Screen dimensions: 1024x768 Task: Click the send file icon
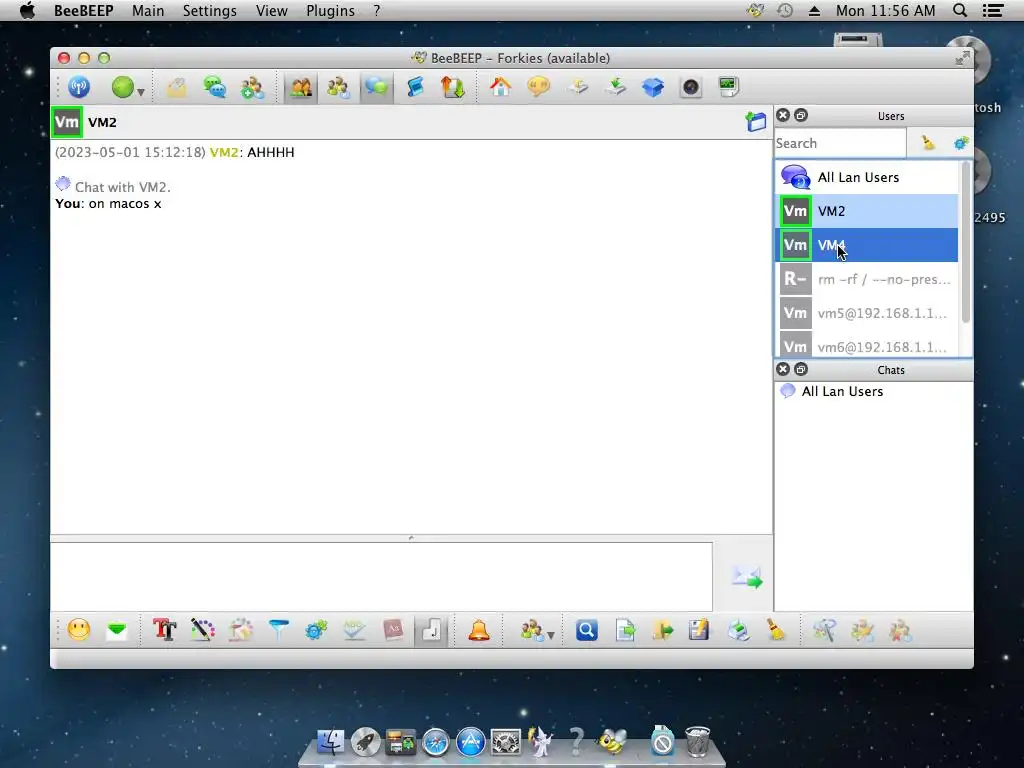(x=625, y=630)
